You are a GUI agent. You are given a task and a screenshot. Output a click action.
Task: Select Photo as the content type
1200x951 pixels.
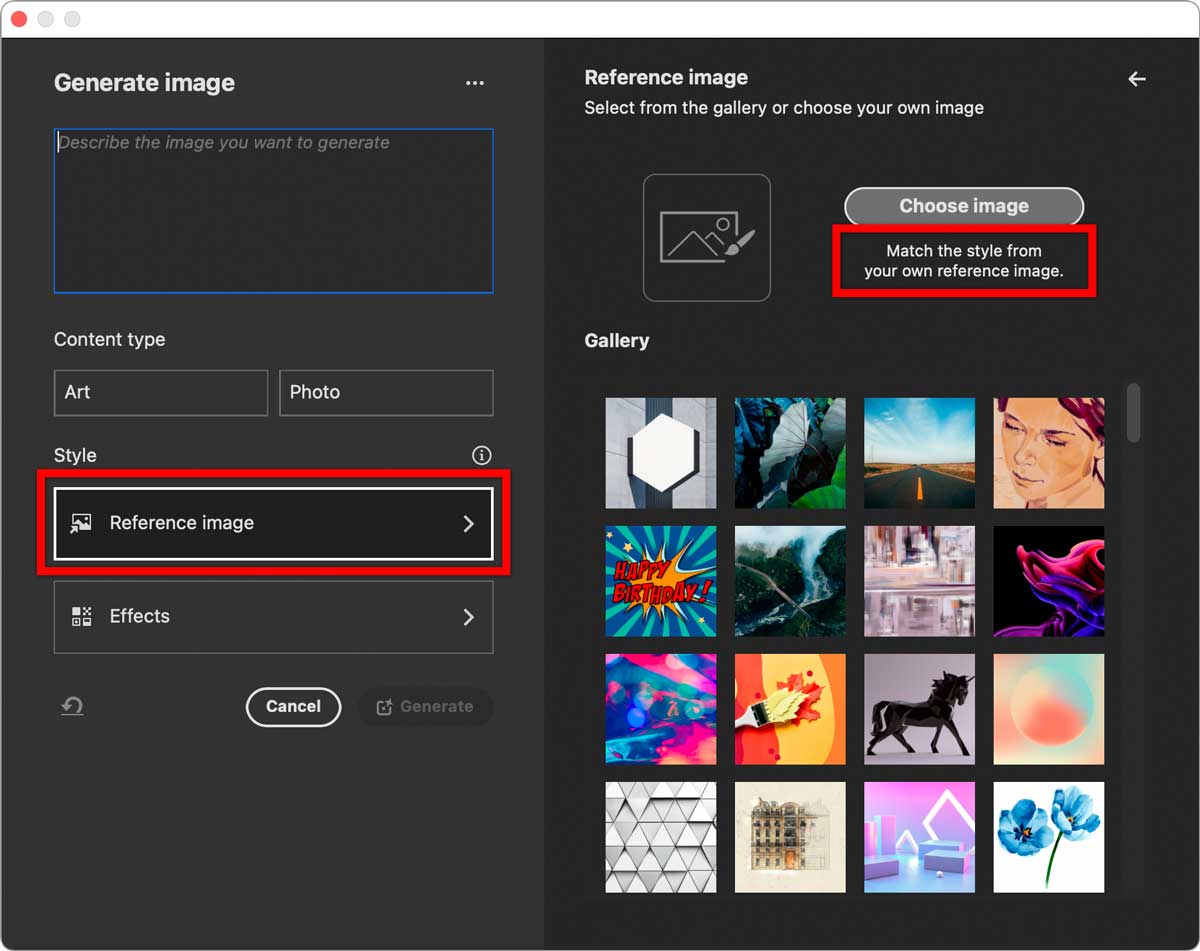coord(386,392)
